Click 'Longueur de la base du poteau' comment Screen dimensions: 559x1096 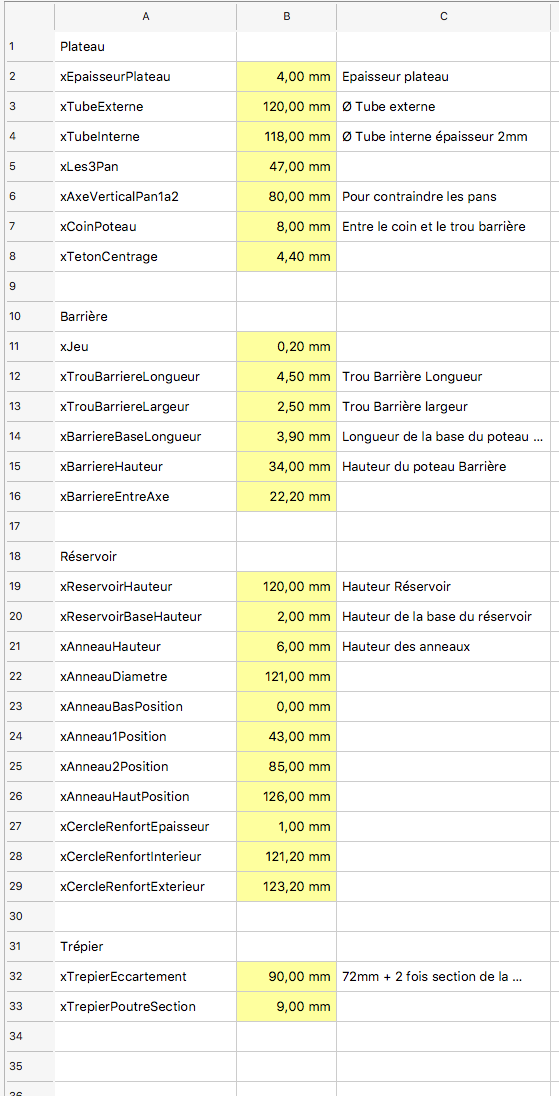(x=444, y=437)
